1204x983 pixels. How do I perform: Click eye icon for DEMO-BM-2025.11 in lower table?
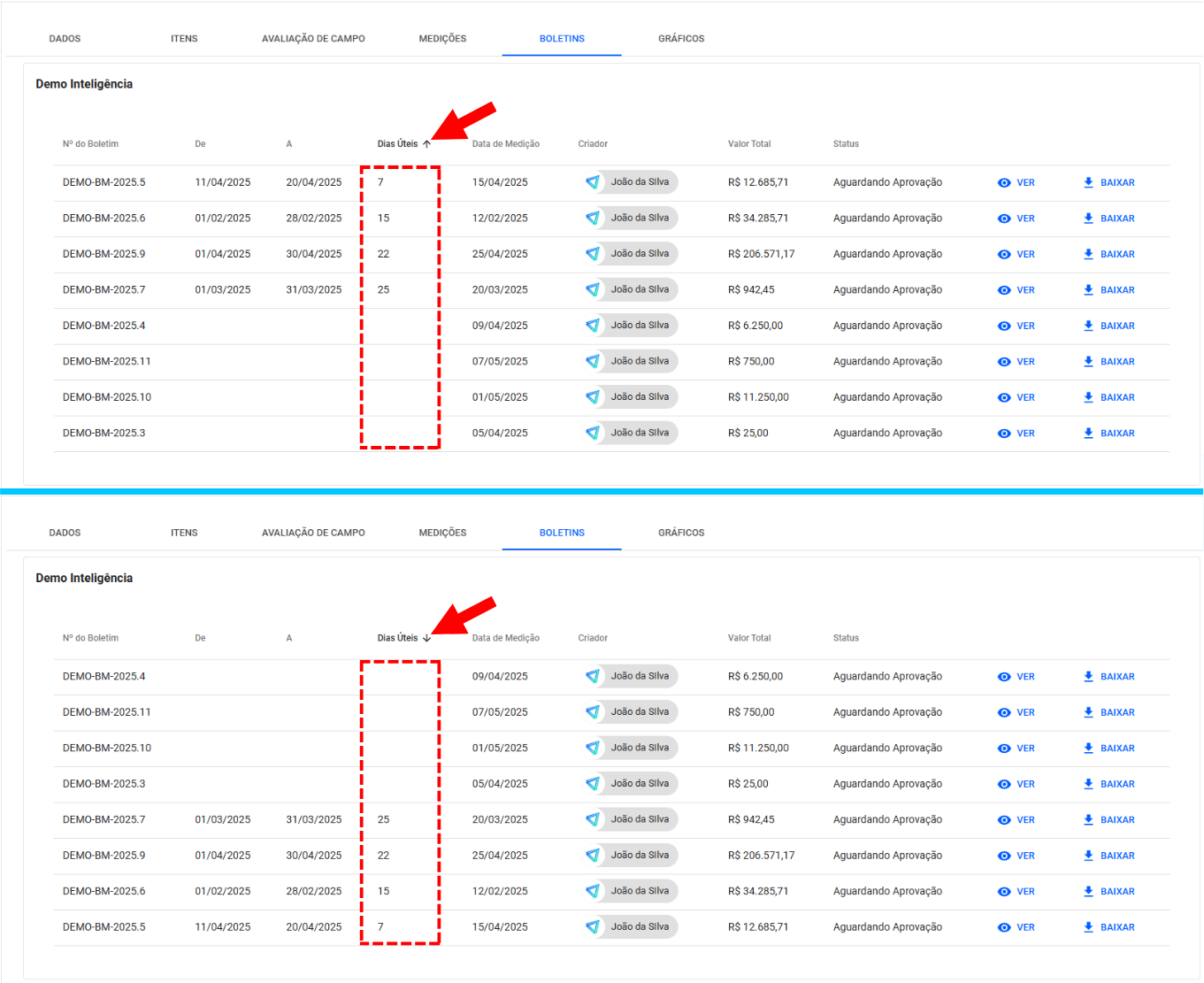pos(1004,713)
